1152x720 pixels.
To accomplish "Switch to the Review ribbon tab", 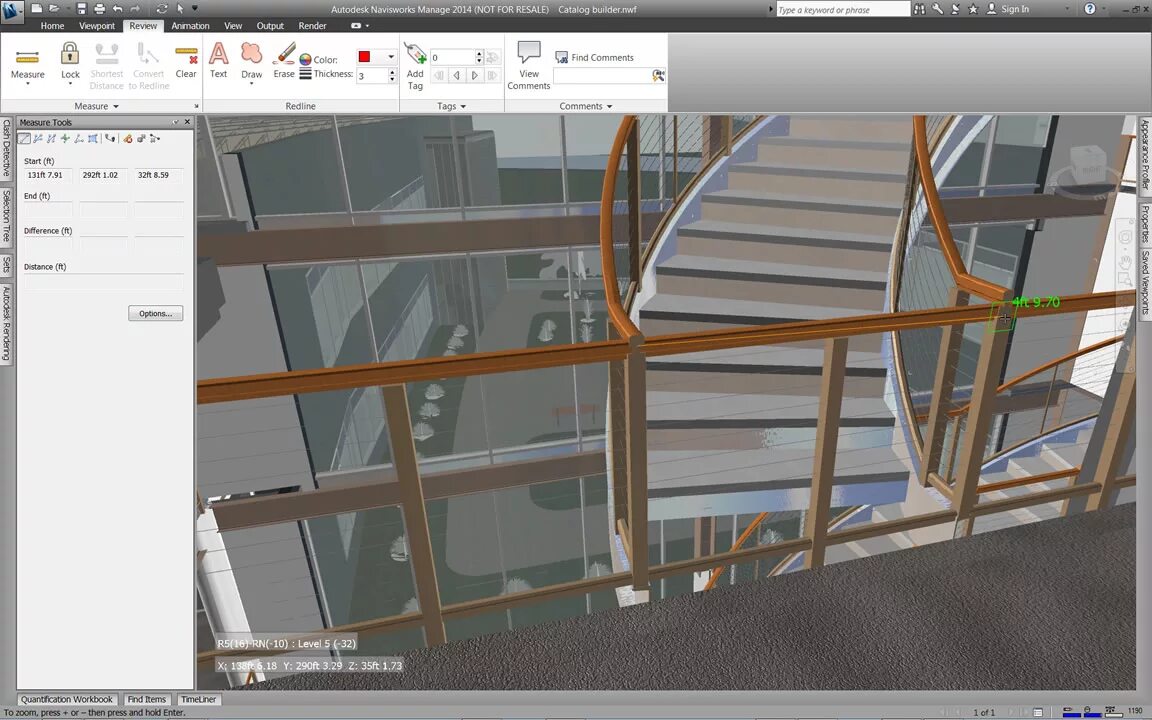I will [x=143, y=25].
